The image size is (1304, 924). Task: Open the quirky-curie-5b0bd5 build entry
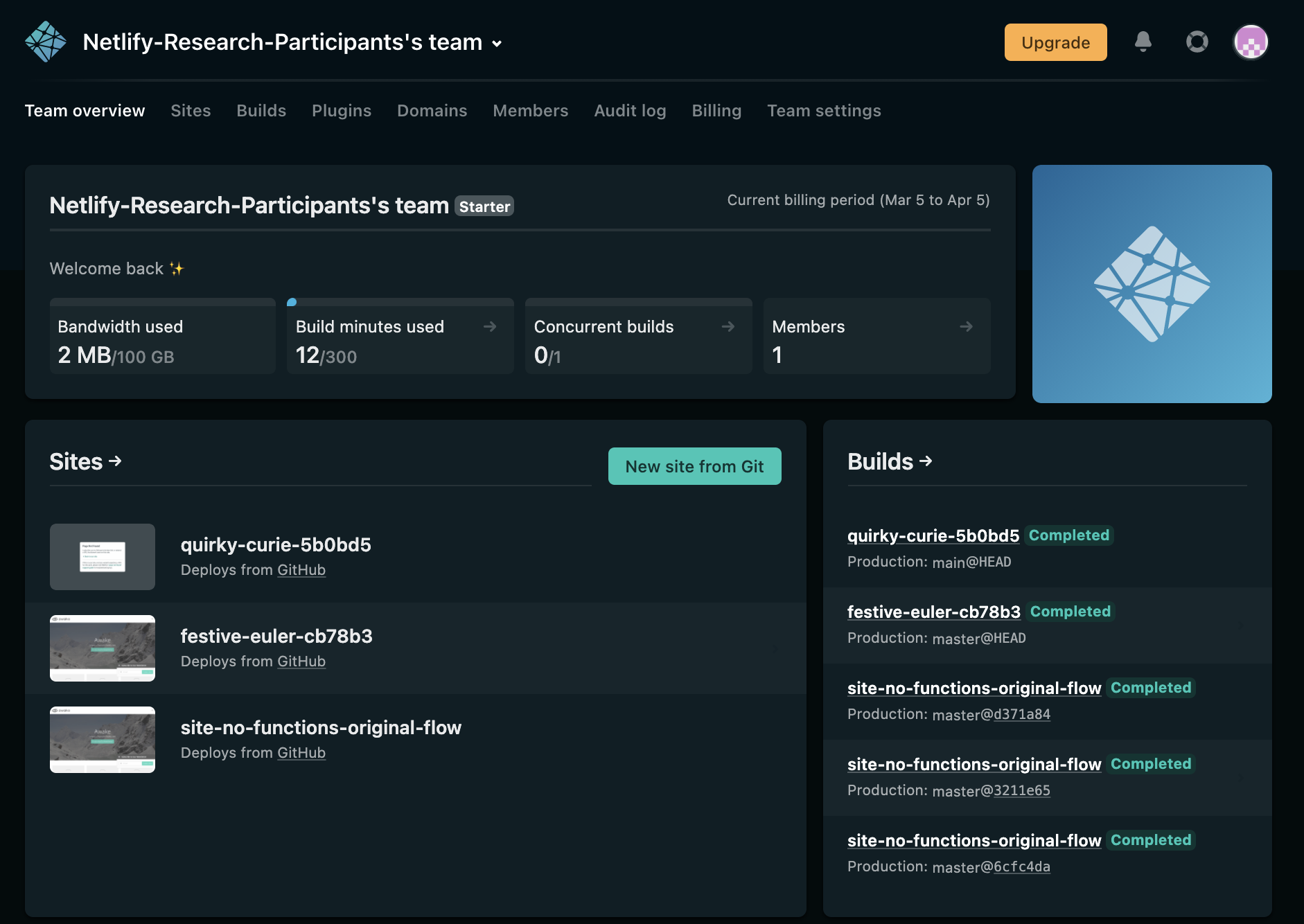point(932,535)
